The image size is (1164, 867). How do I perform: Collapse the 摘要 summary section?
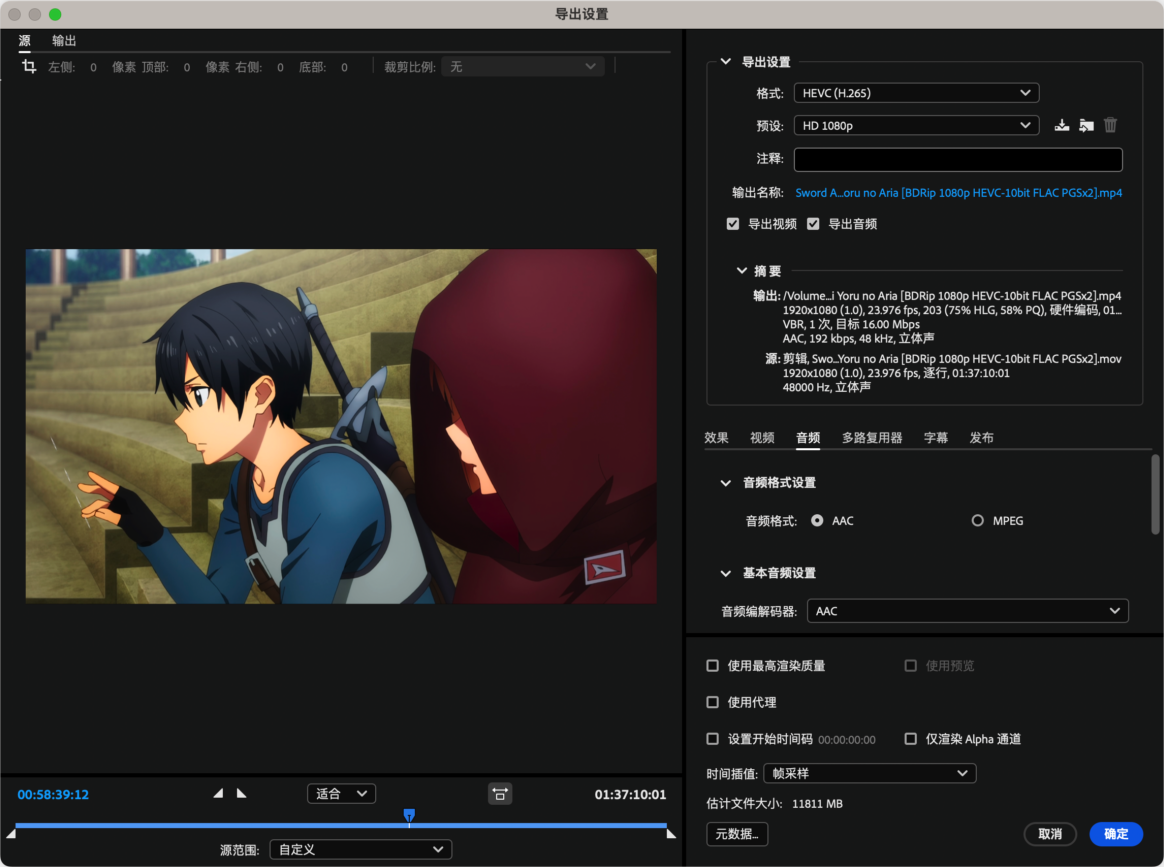tap(741, 271)
